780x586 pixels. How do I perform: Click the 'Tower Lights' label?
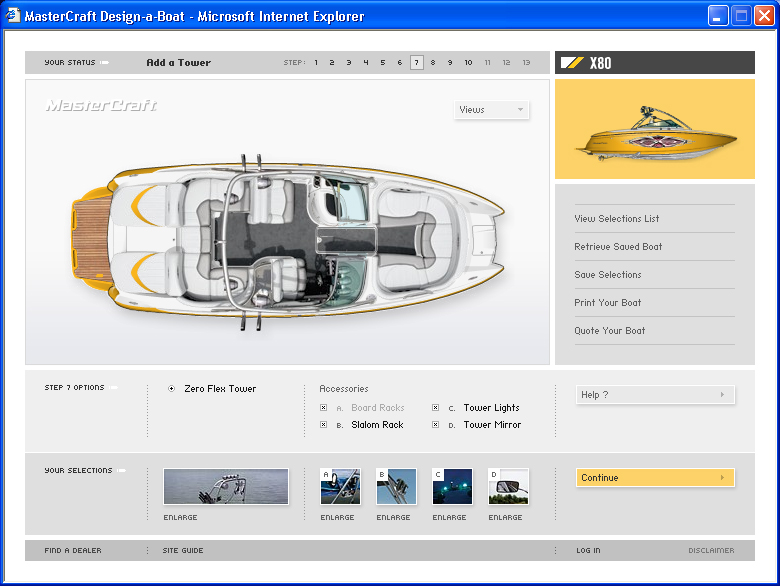click(x=491, y=407)
